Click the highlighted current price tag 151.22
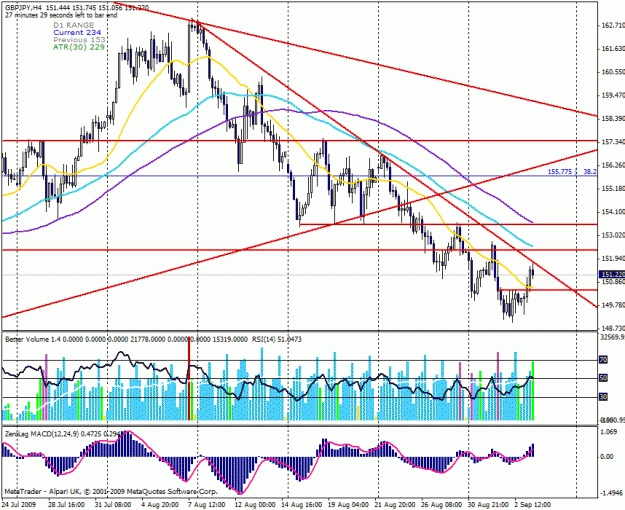This screenshot has height=510, width=625. click(612, 274)
